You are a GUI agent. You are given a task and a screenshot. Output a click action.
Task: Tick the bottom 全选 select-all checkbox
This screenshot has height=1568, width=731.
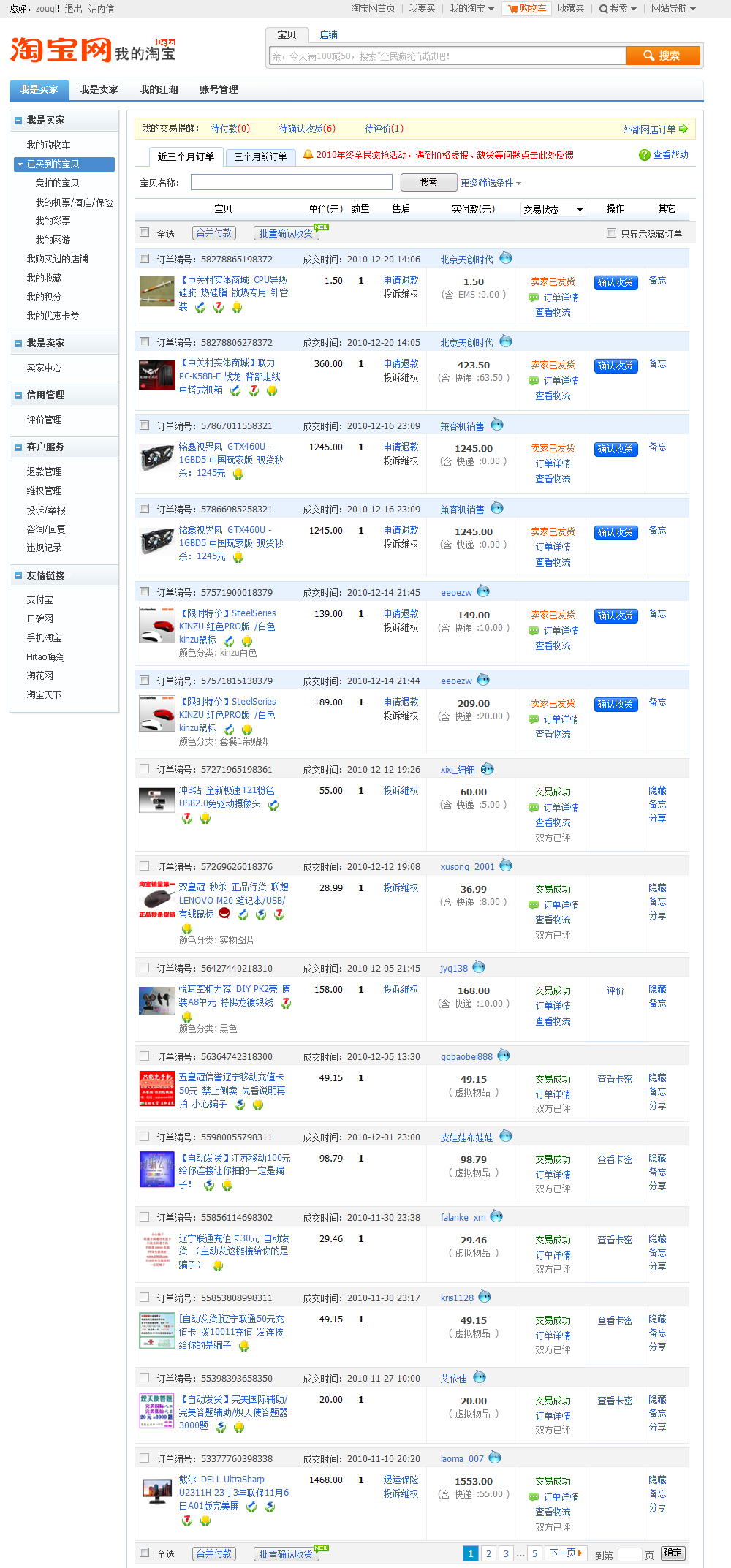(145, 1553)
